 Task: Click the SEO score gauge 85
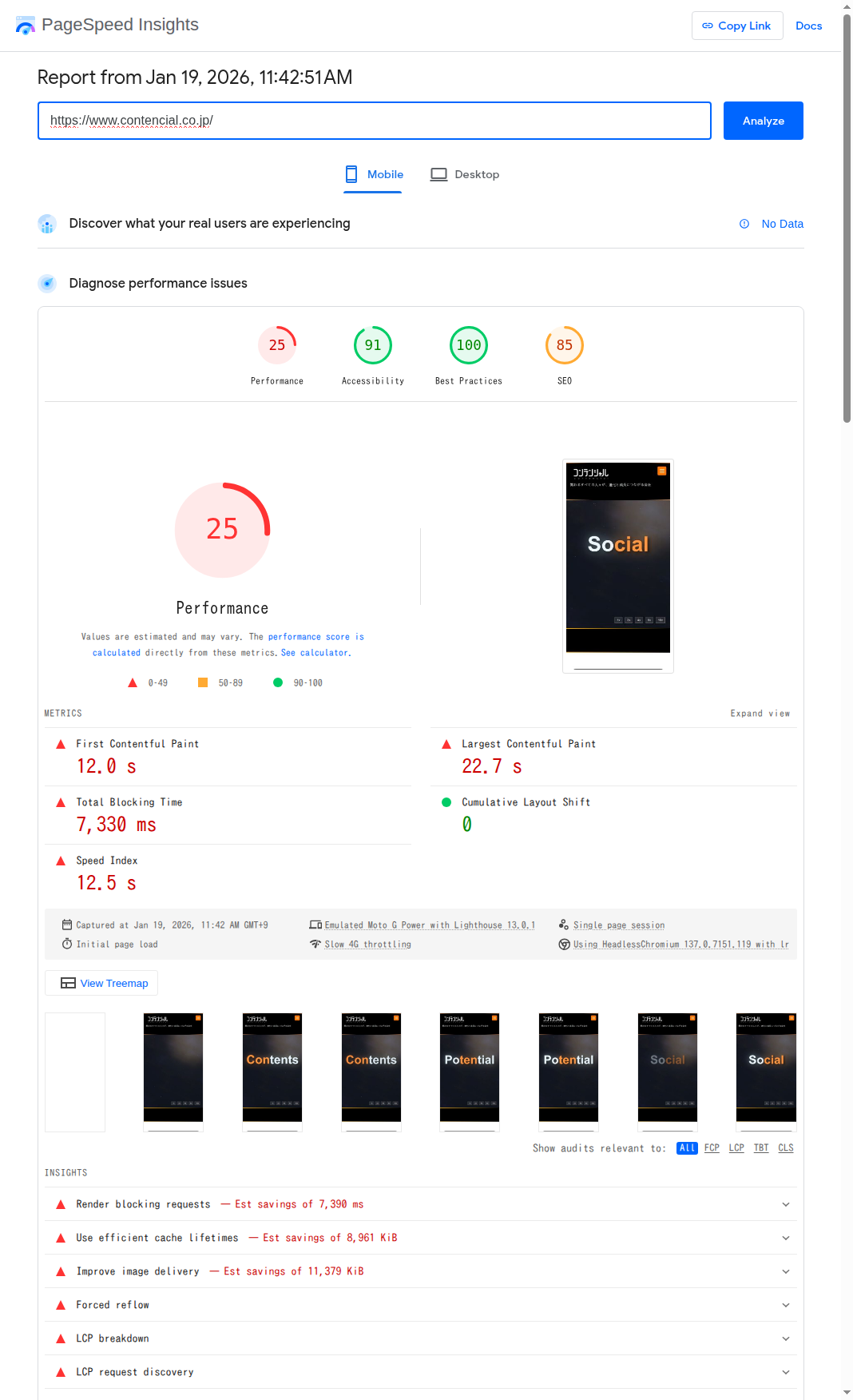[565, 345]
